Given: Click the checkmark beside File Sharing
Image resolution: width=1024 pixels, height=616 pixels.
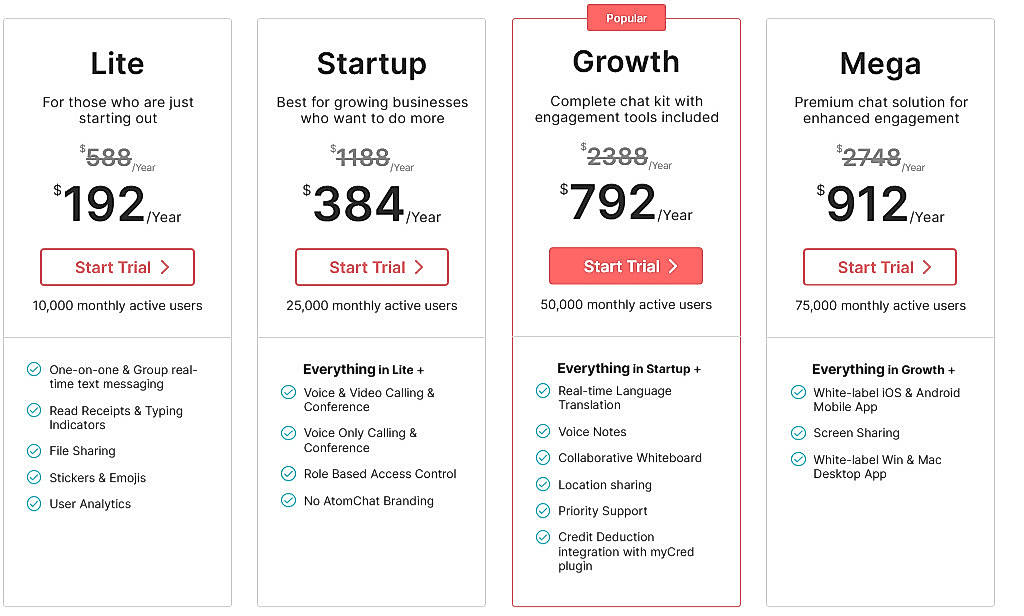Looking at the screenshot, I should click(33, 451).
